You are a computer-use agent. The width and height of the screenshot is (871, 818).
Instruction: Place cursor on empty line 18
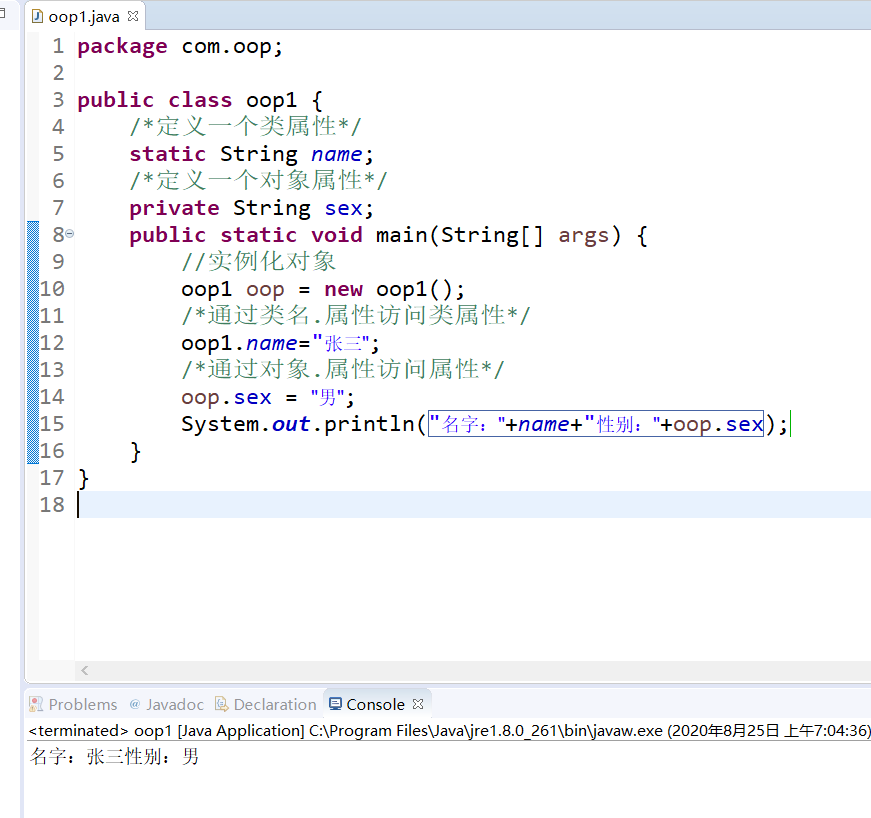472,504
